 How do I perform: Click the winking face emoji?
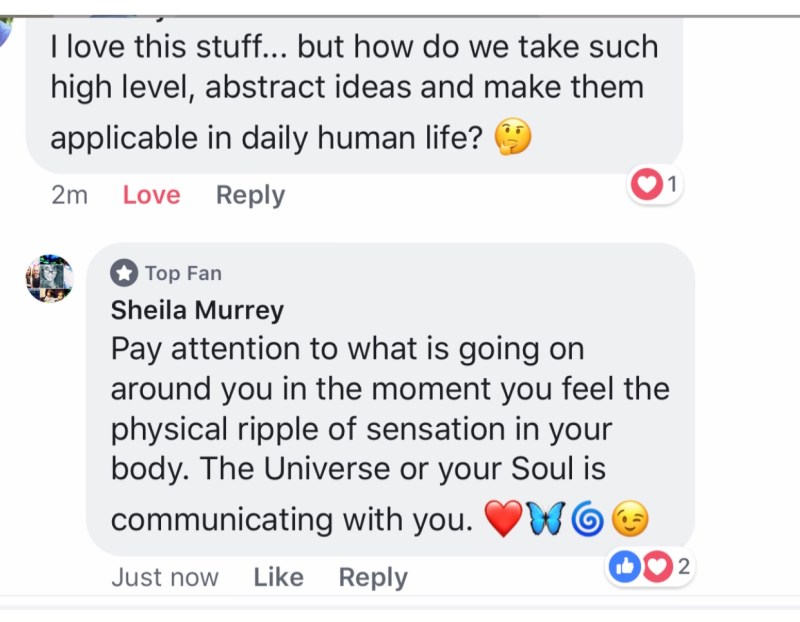coord(630,519)
